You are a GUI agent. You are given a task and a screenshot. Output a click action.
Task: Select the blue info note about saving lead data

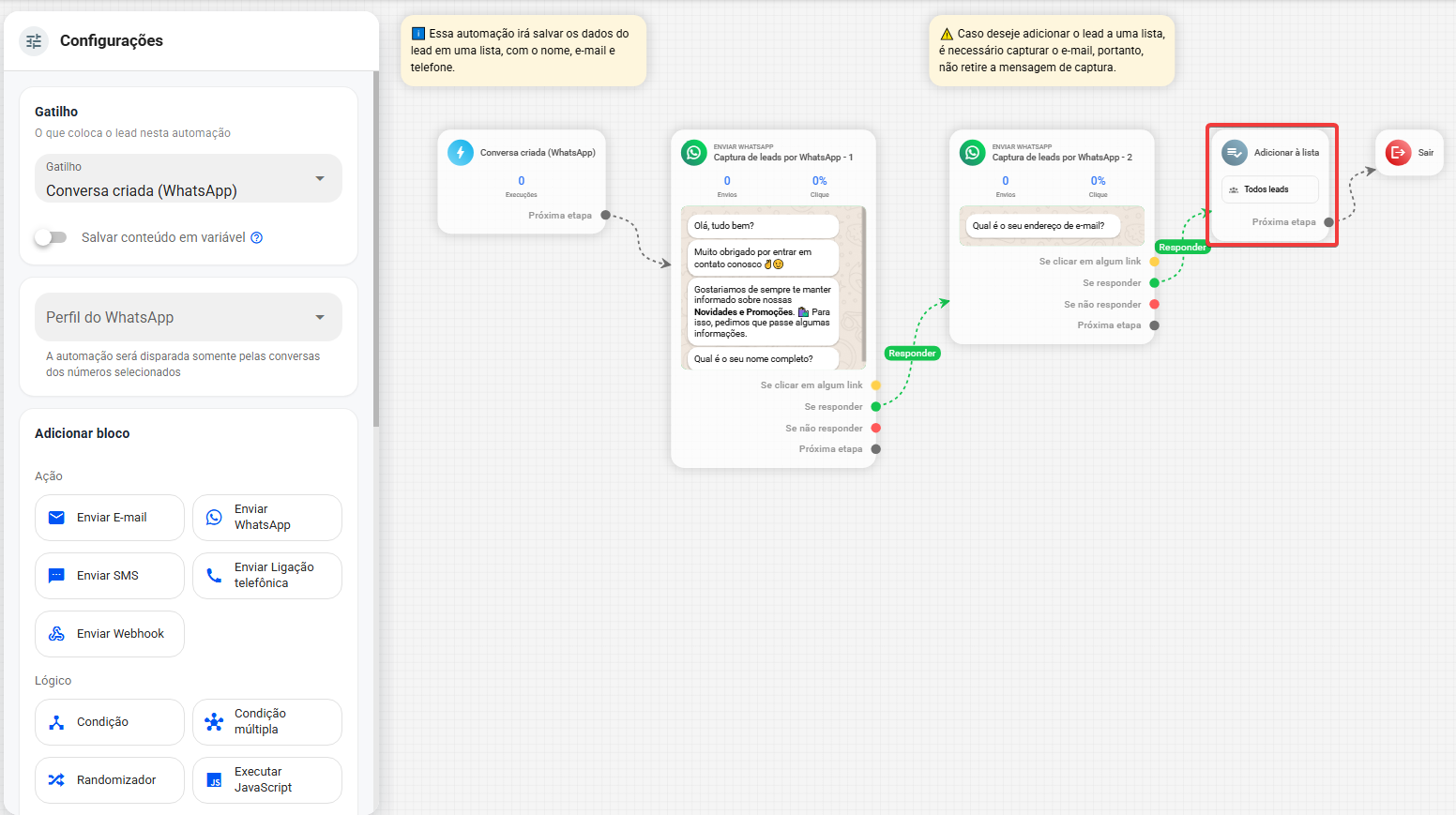(523, 51)
